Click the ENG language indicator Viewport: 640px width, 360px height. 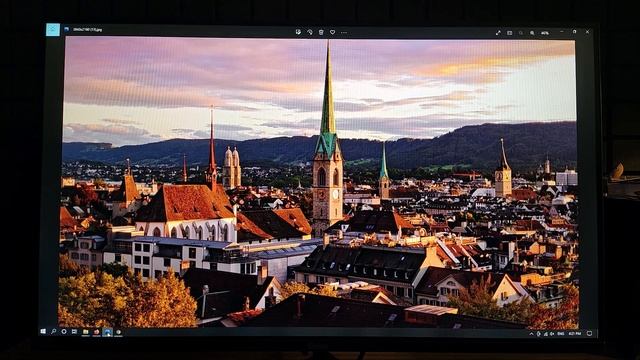(x=561, y=333)
